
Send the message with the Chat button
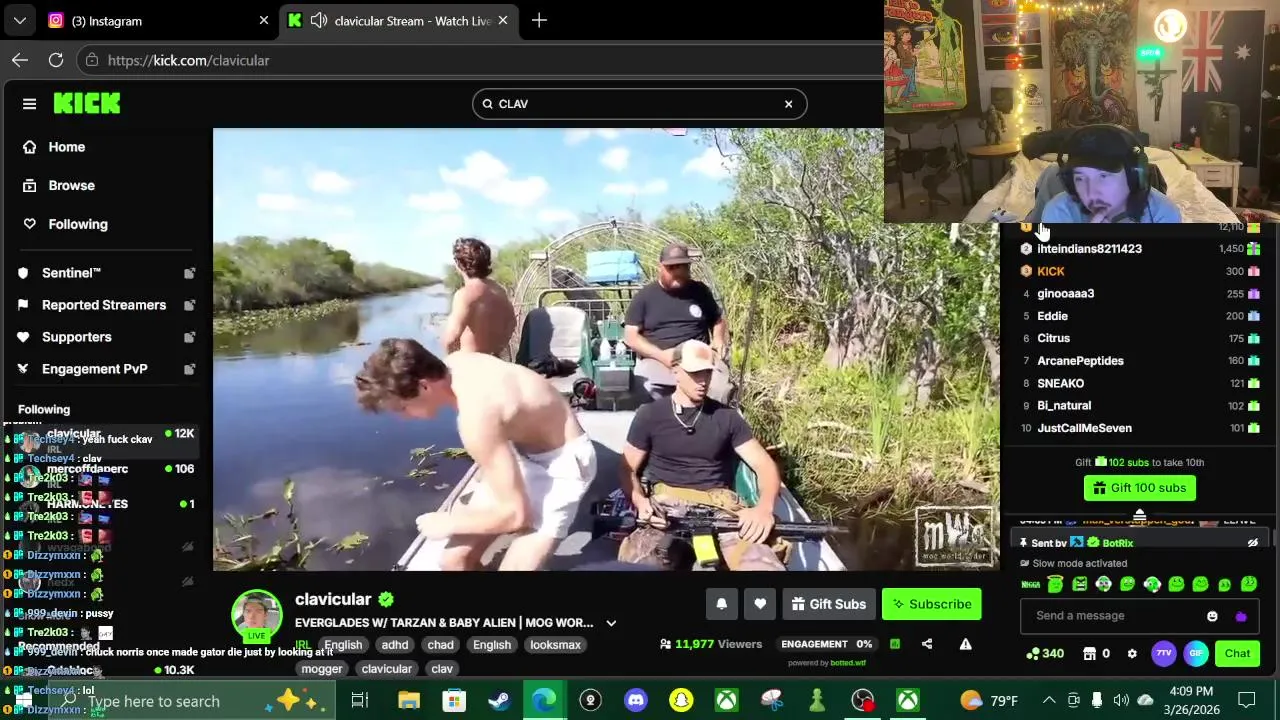(1237, 654)
